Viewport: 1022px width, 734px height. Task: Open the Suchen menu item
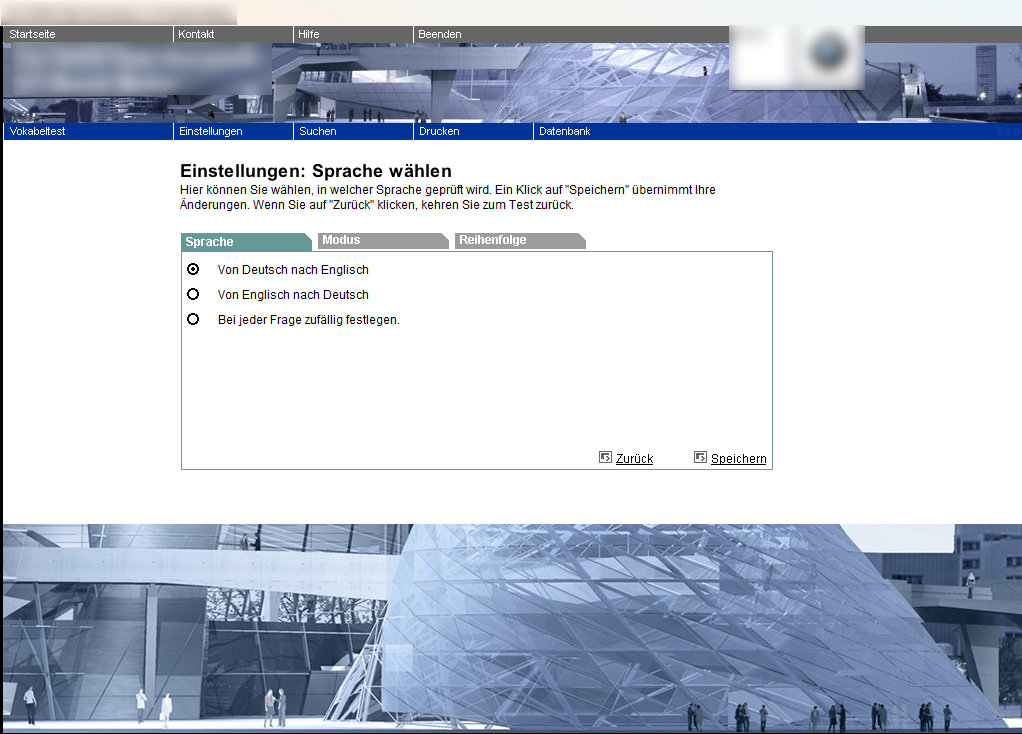[318, 131]
